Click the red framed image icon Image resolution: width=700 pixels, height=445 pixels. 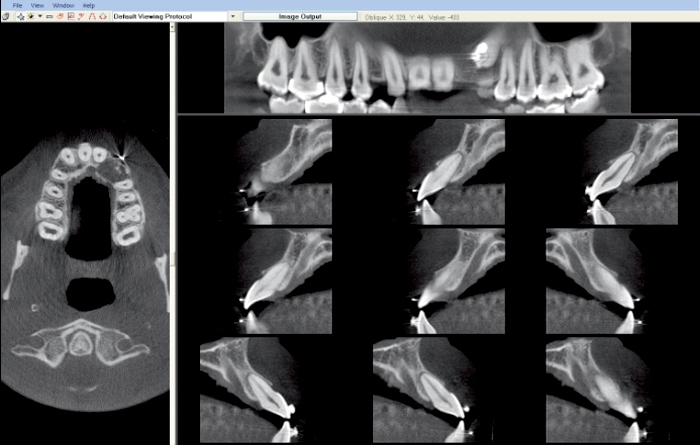71,17
